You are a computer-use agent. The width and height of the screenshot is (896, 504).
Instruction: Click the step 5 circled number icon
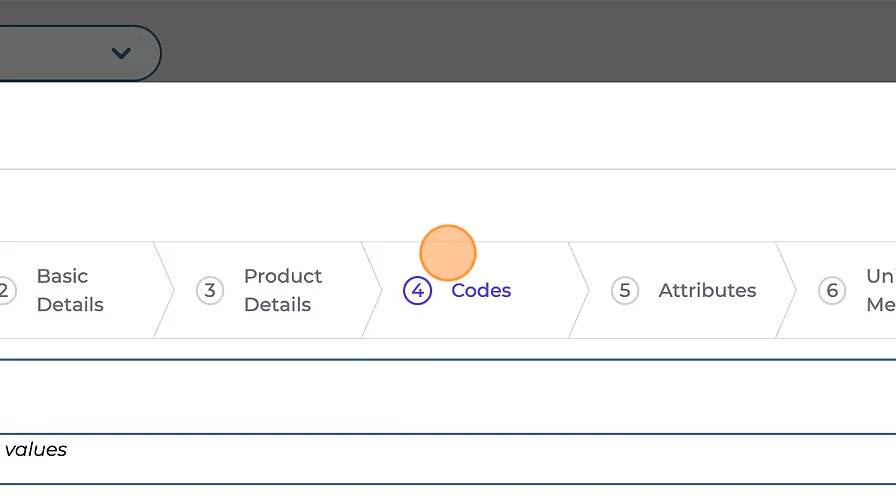coord(625,291)
